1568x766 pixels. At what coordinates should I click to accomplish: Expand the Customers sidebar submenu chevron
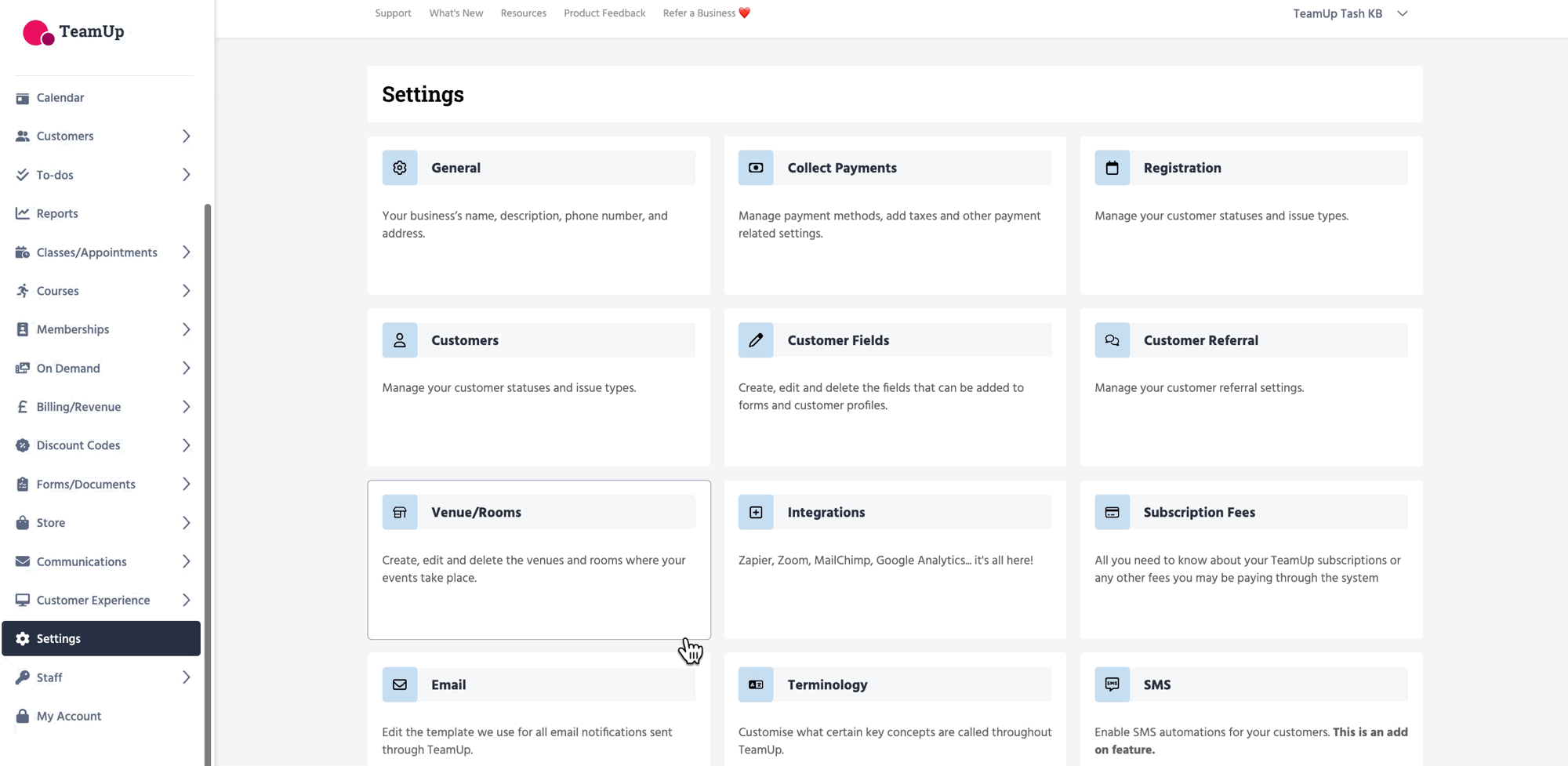186,136
